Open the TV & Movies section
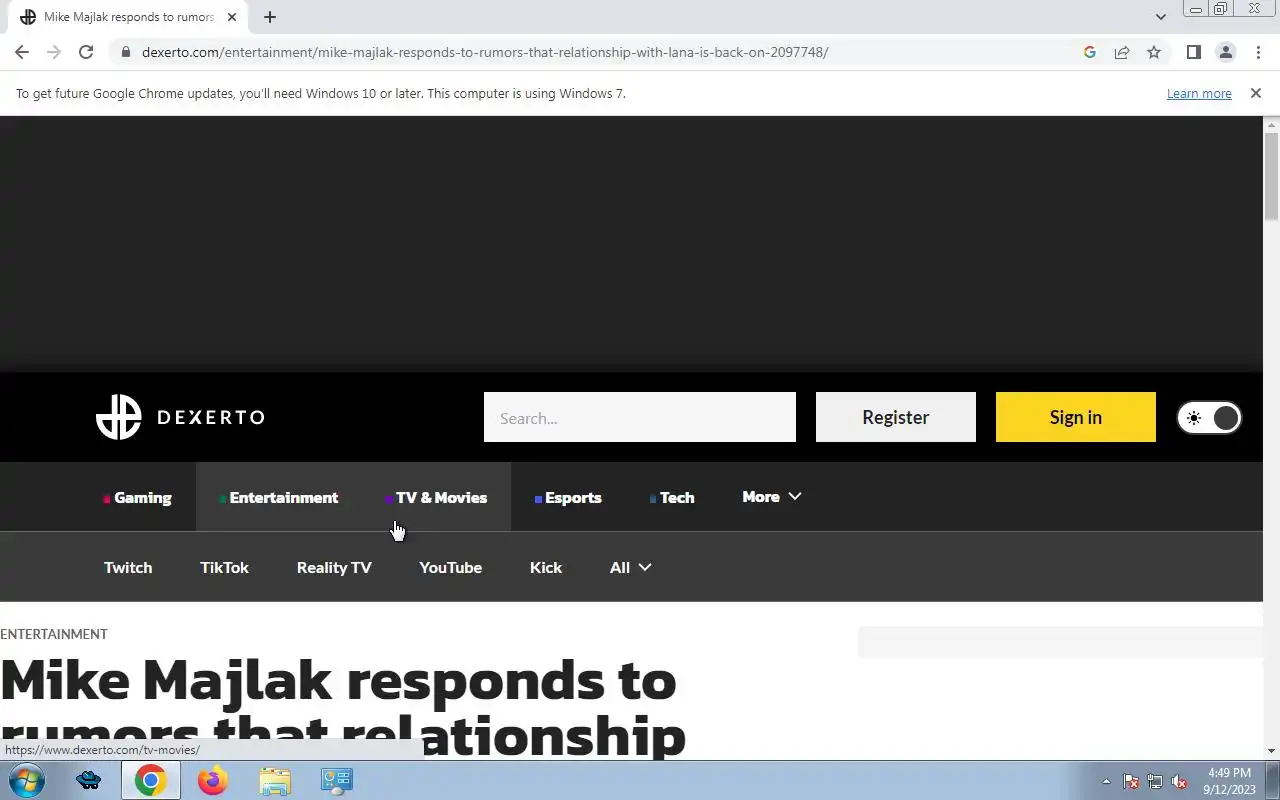 point(437,497)
